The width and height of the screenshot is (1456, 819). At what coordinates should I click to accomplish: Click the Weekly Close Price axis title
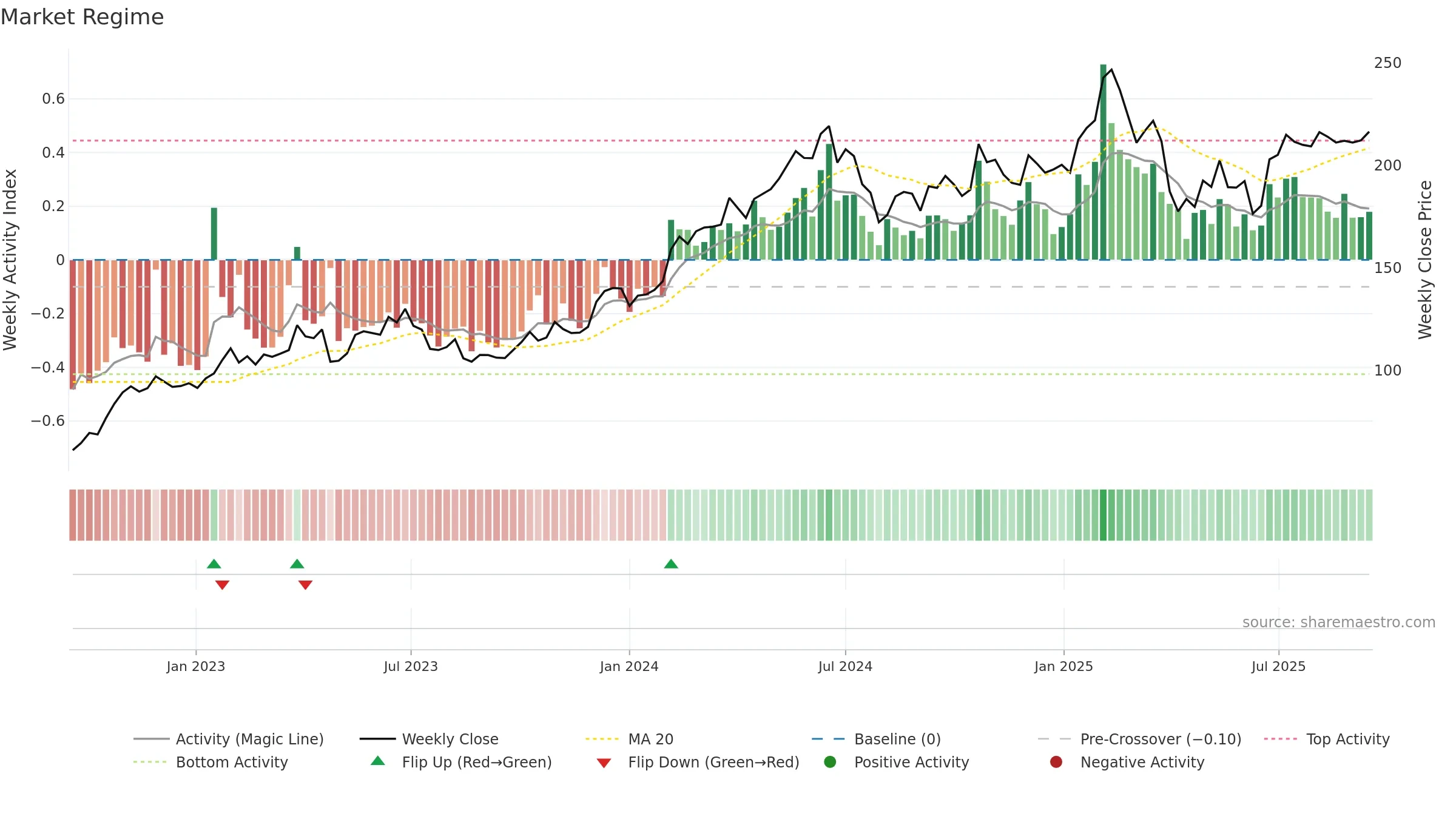click(1425, 260)
